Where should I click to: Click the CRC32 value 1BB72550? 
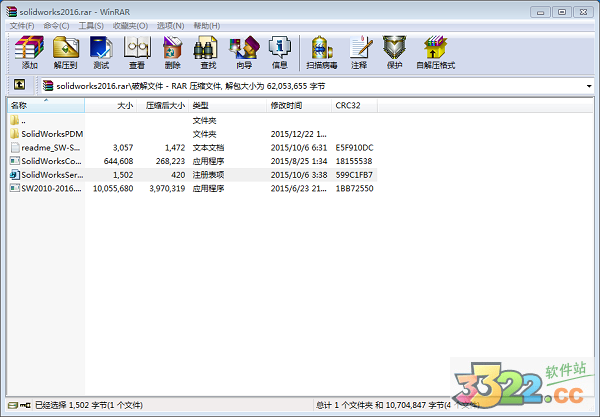354,188
